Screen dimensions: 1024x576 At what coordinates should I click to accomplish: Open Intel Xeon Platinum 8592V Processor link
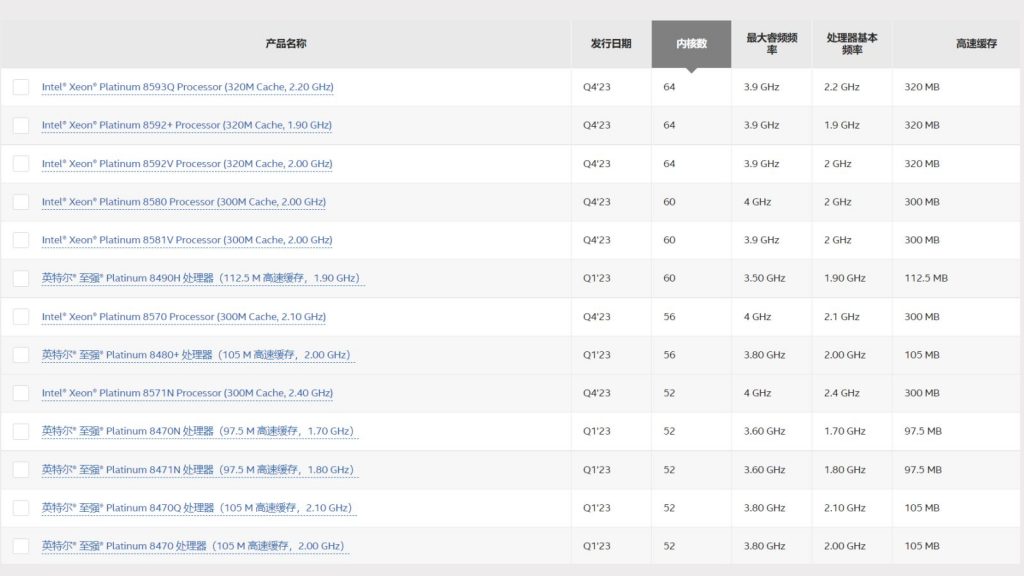click(187, 163)
